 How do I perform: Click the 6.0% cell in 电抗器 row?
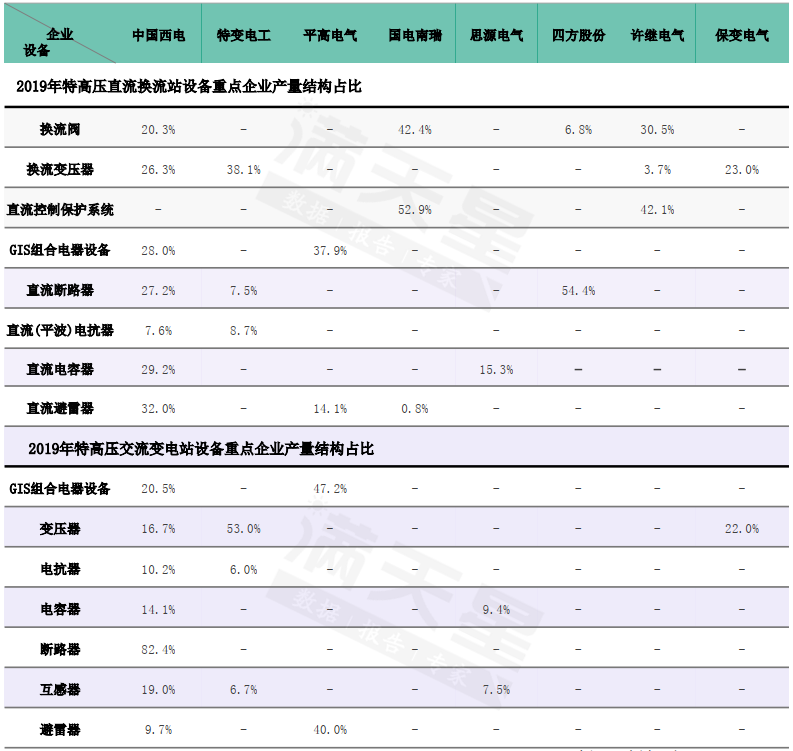(244, 570)
